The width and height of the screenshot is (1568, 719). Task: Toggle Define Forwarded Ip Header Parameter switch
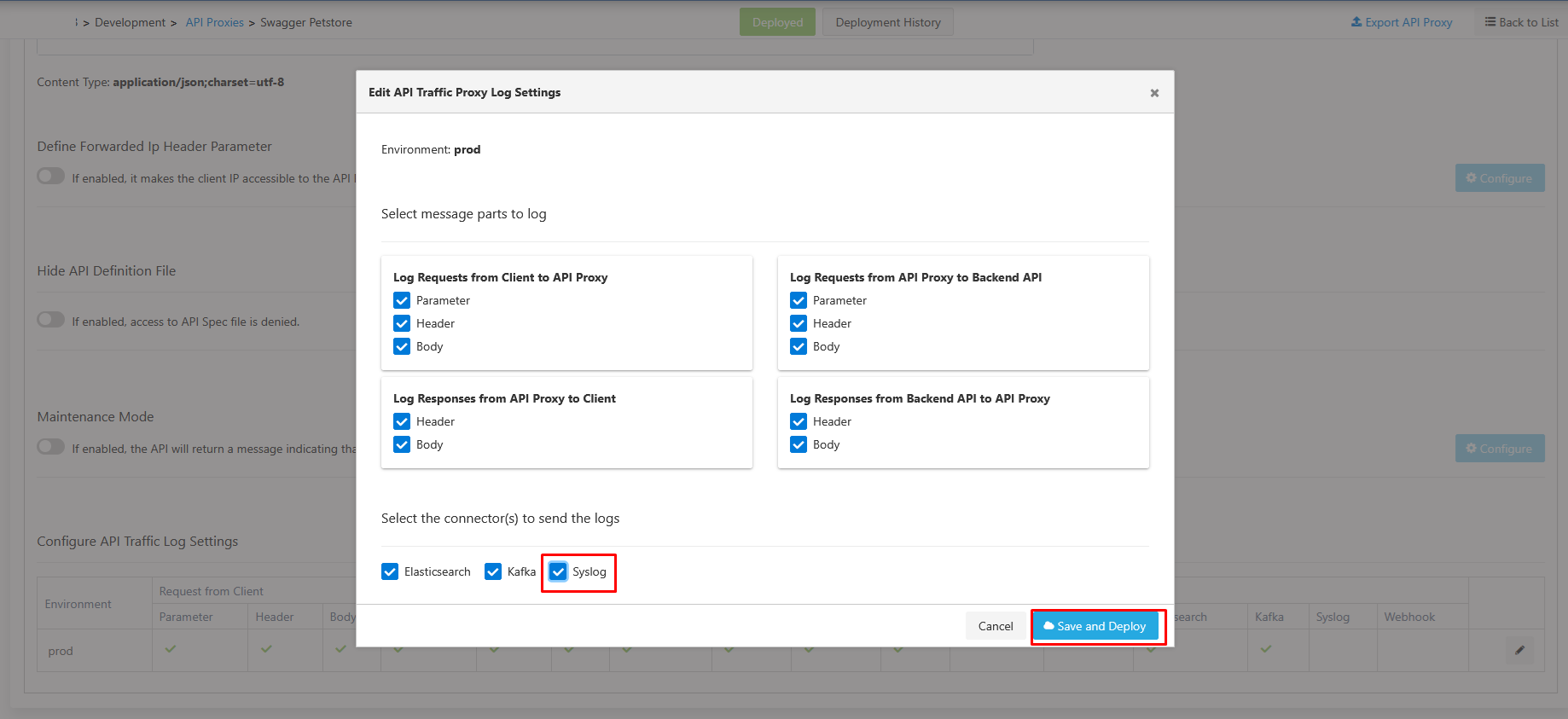[51, 177]
